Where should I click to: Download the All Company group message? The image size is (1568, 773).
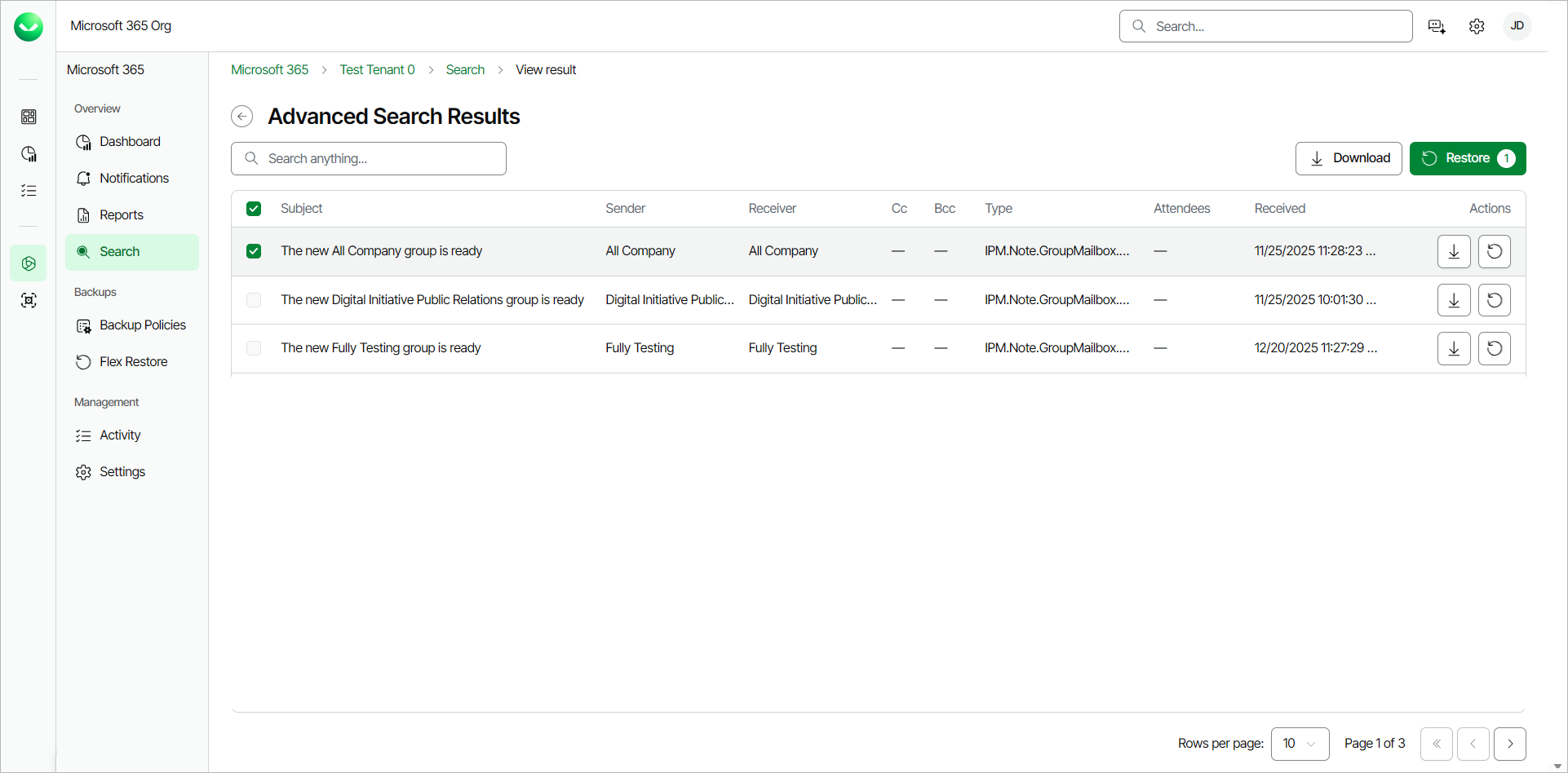point(1454,251)
